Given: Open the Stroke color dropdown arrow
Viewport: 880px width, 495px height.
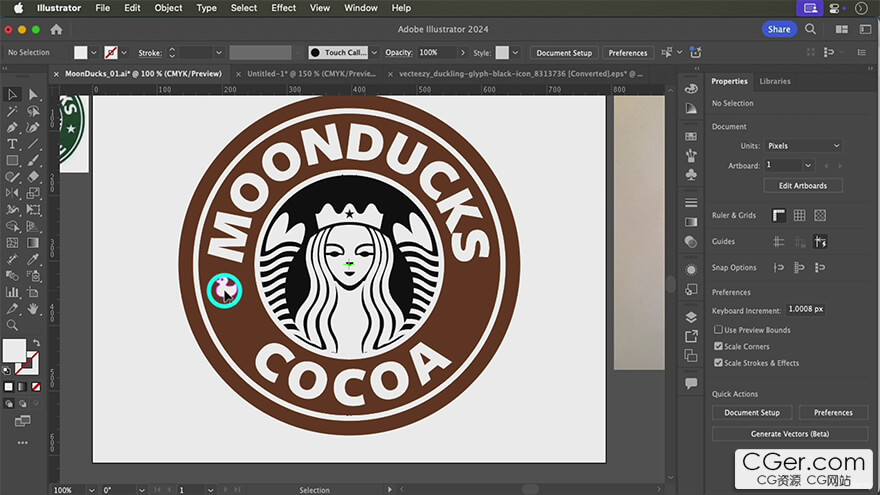Looking at the screenshot, I should (124, 53).
